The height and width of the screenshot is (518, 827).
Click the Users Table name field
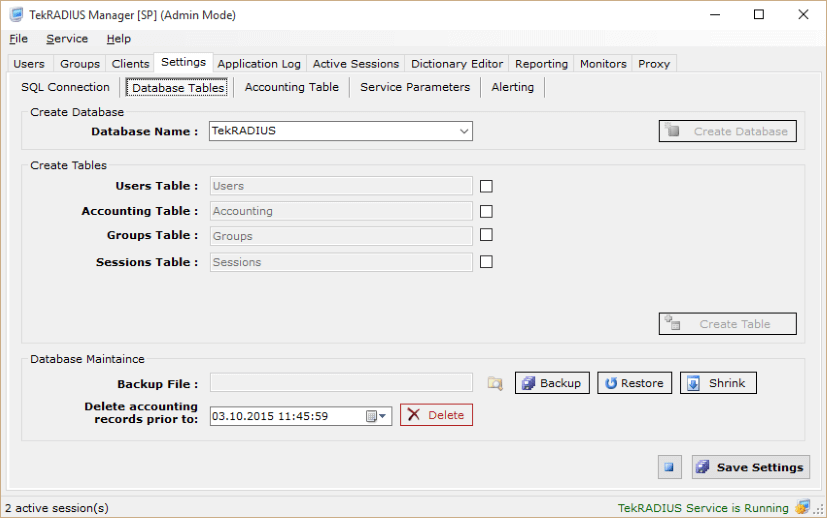341,186
